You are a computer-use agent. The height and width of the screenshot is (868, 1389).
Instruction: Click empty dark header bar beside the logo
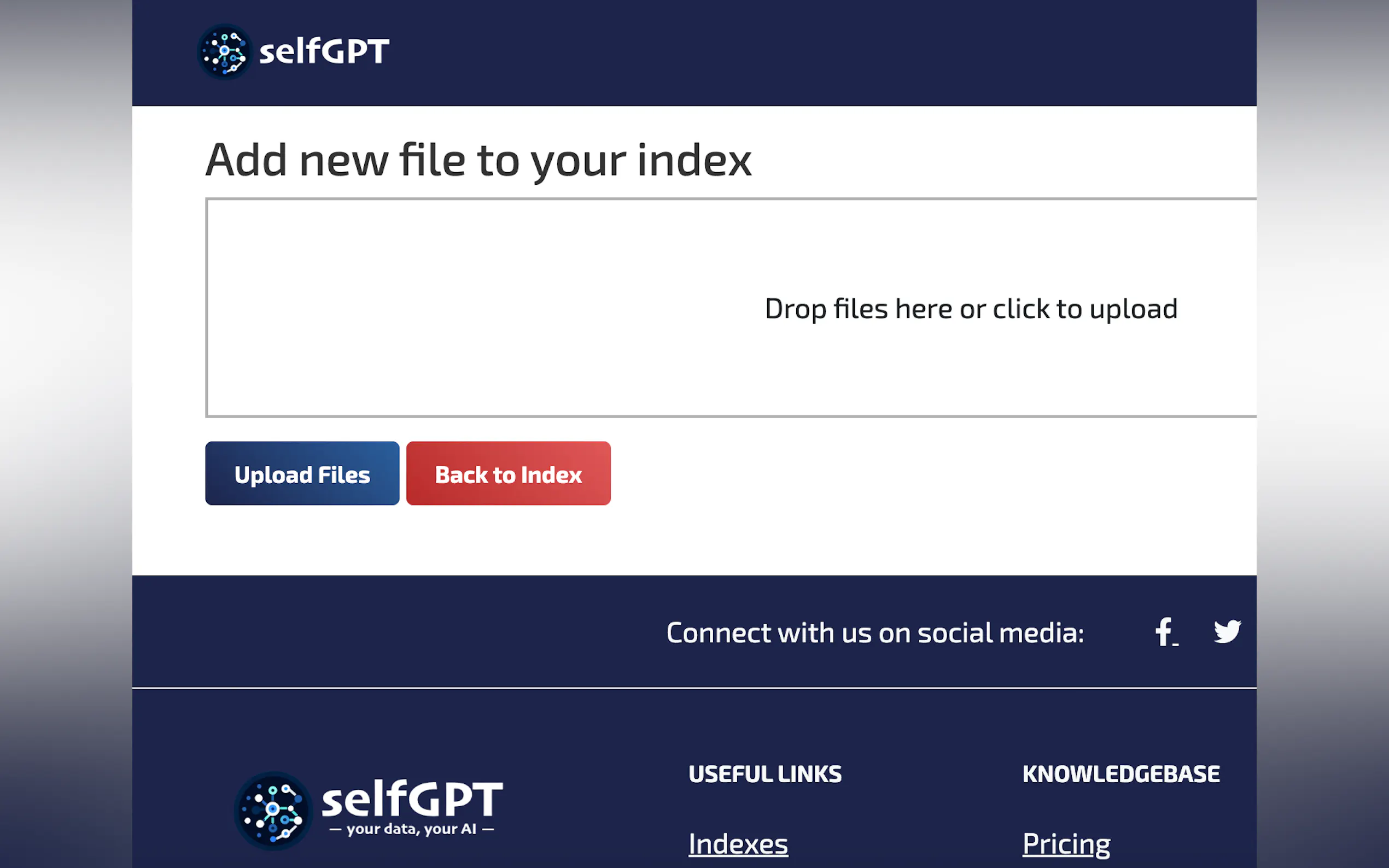click(x=804, y=52)
